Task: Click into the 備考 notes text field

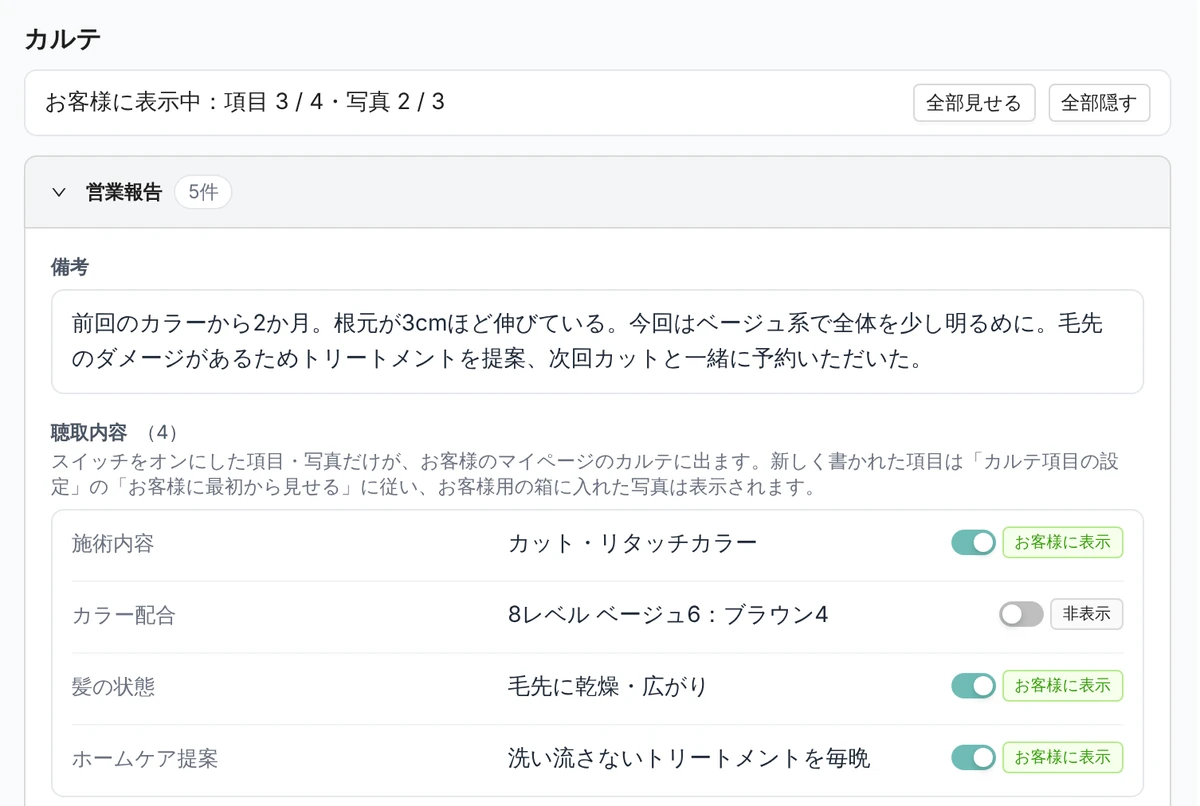Action: pyautogui.click(x=597, y=342)
